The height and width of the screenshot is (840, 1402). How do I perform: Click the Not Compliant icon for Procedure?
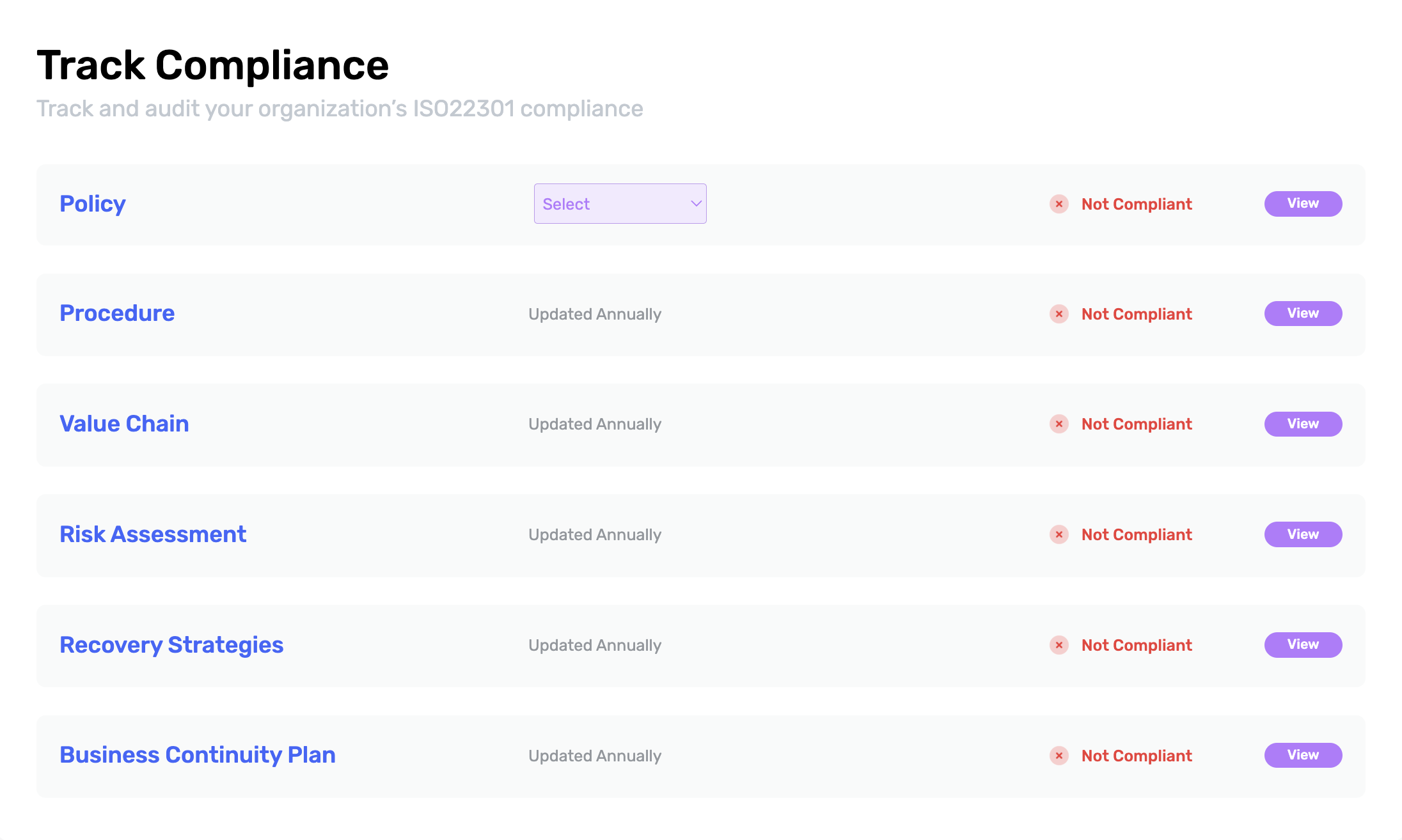[1059, 314]
